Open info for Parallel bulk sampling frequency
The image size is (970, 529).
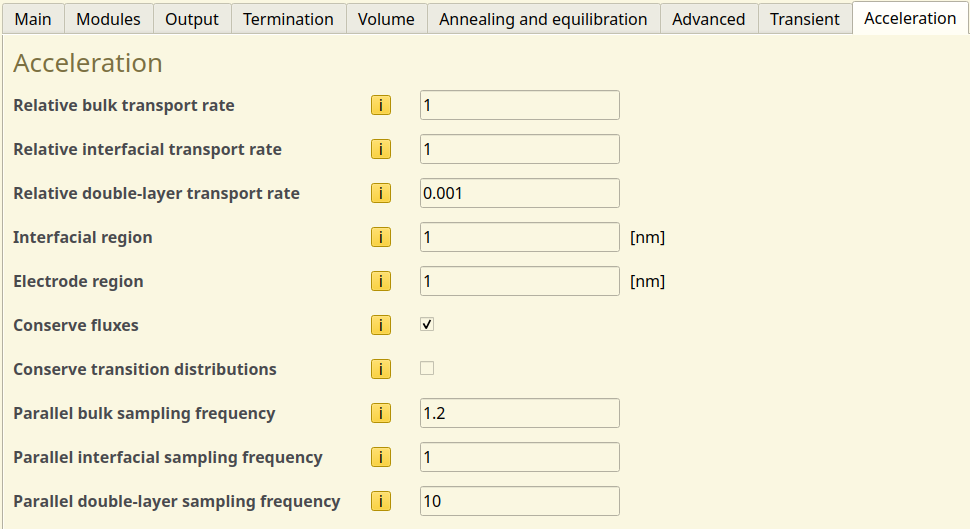381,413
